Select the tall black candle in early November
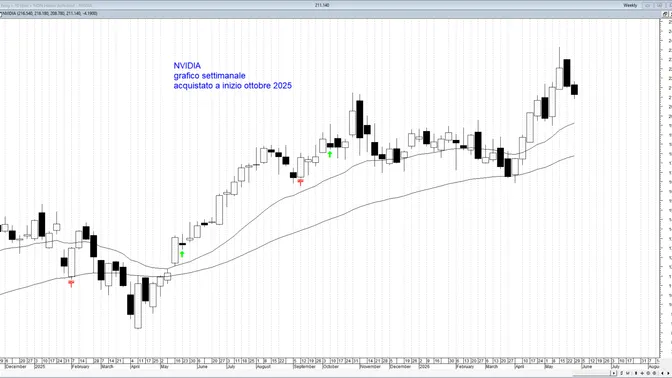The height and width of the screenshot is (378, 672). click(x=360, y=119)
